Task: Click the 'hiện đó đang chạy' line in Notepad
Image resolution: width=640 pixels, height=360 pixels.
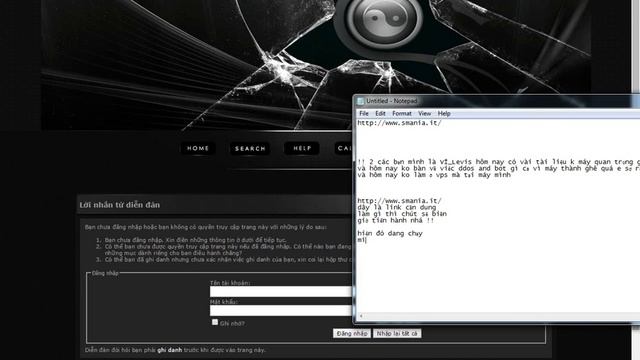Action: click(390, 233)
